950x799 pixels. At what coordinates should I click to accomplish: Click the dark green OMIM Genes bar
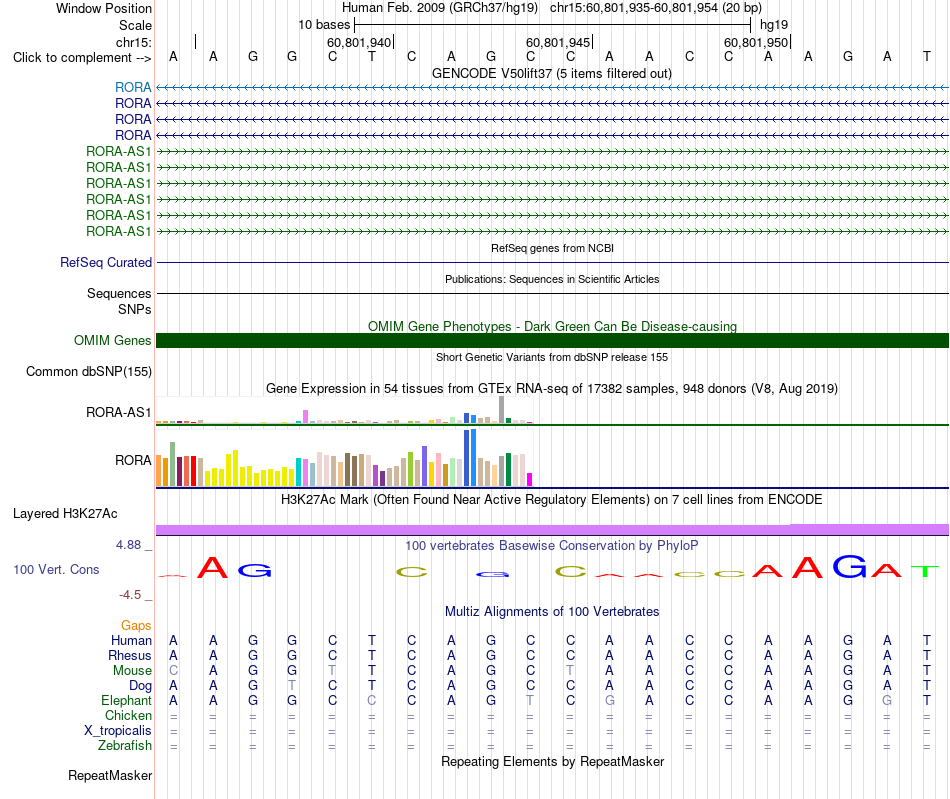coord(552,340)
